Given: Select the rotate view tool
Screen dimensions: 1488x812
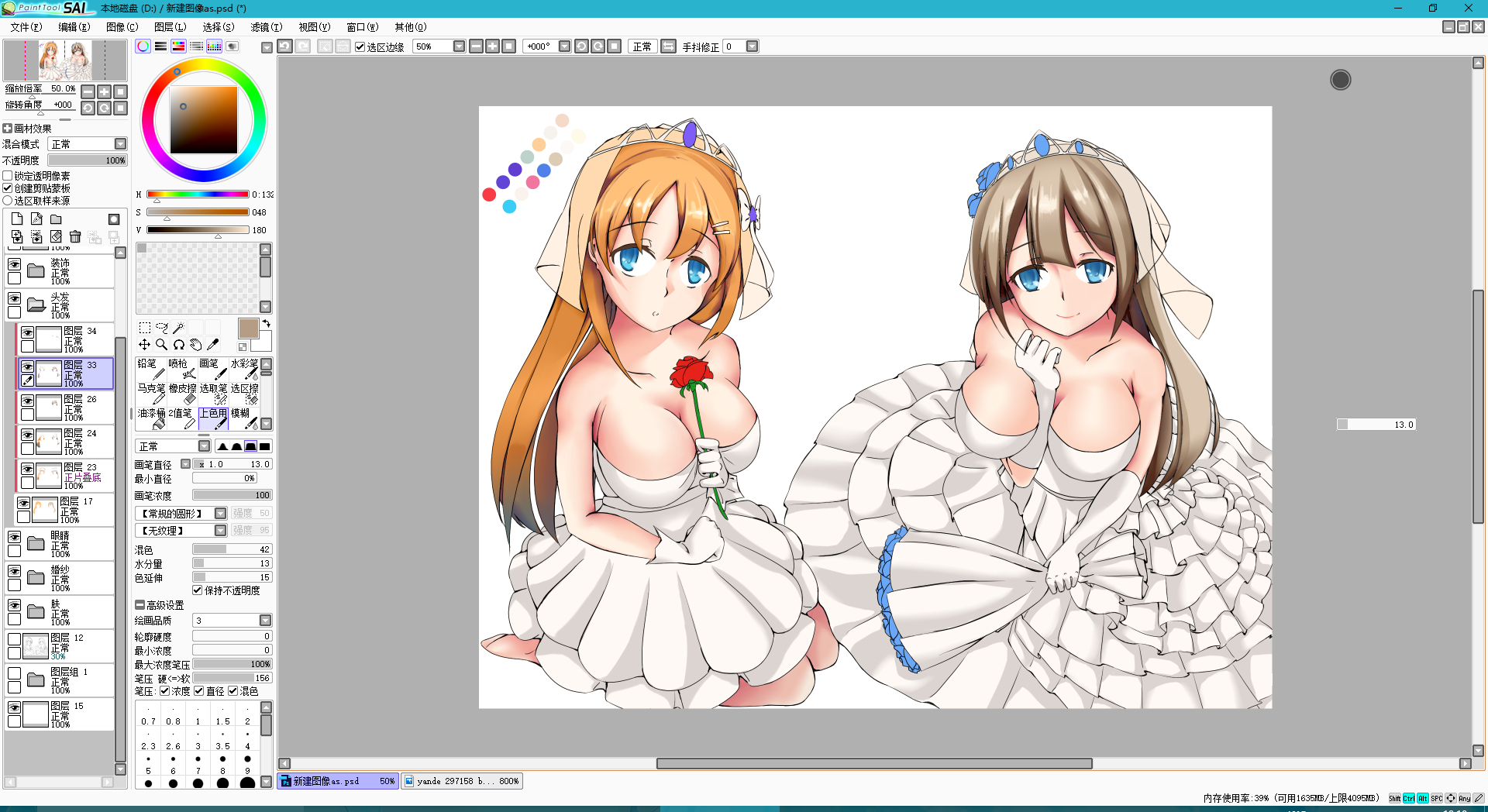Looking at the screenshot, I should (x=178, y=345).
